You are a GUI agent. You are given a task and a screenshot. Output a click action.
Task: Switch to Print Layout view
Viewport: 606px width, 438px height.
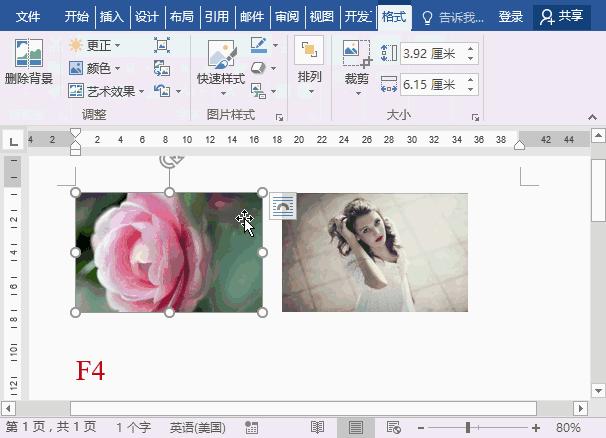click(356, 428)
